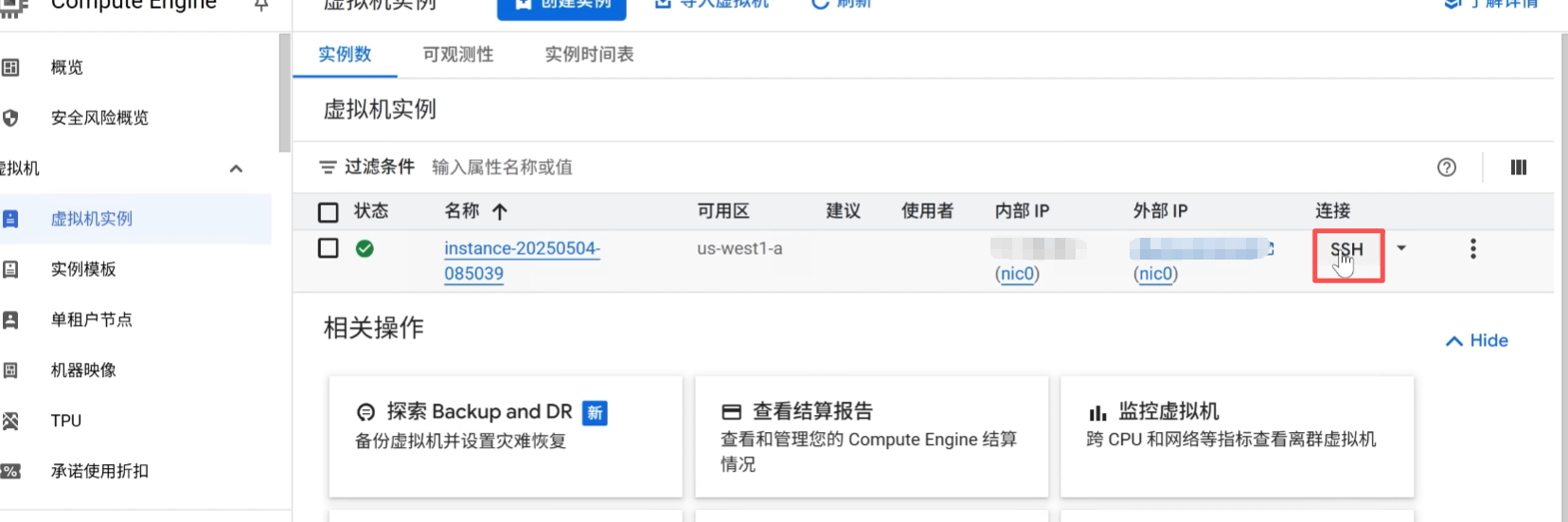Click the 探索 Backup and DR card icon
This screenshot has width=1568, height=522.
coord(365,412)
